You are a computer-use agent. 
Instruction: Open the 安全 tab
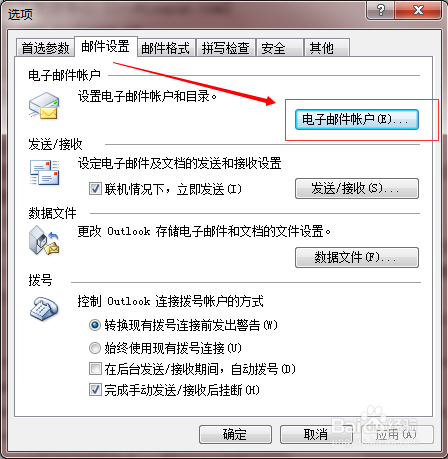tap(280, 48)
